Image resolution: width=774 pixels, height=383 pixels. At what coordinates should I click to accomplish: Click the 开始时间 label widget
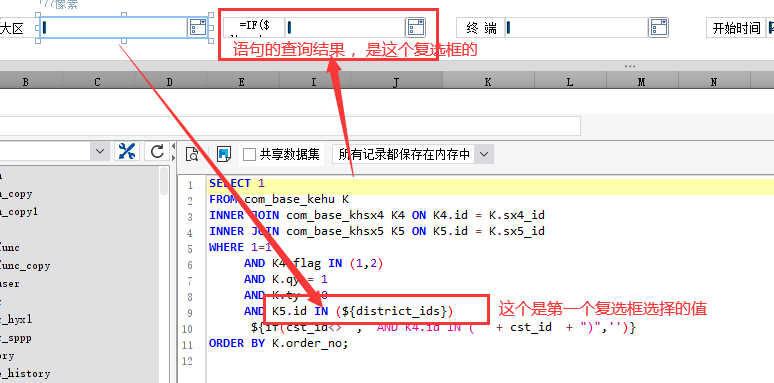[x=736, y=28]
